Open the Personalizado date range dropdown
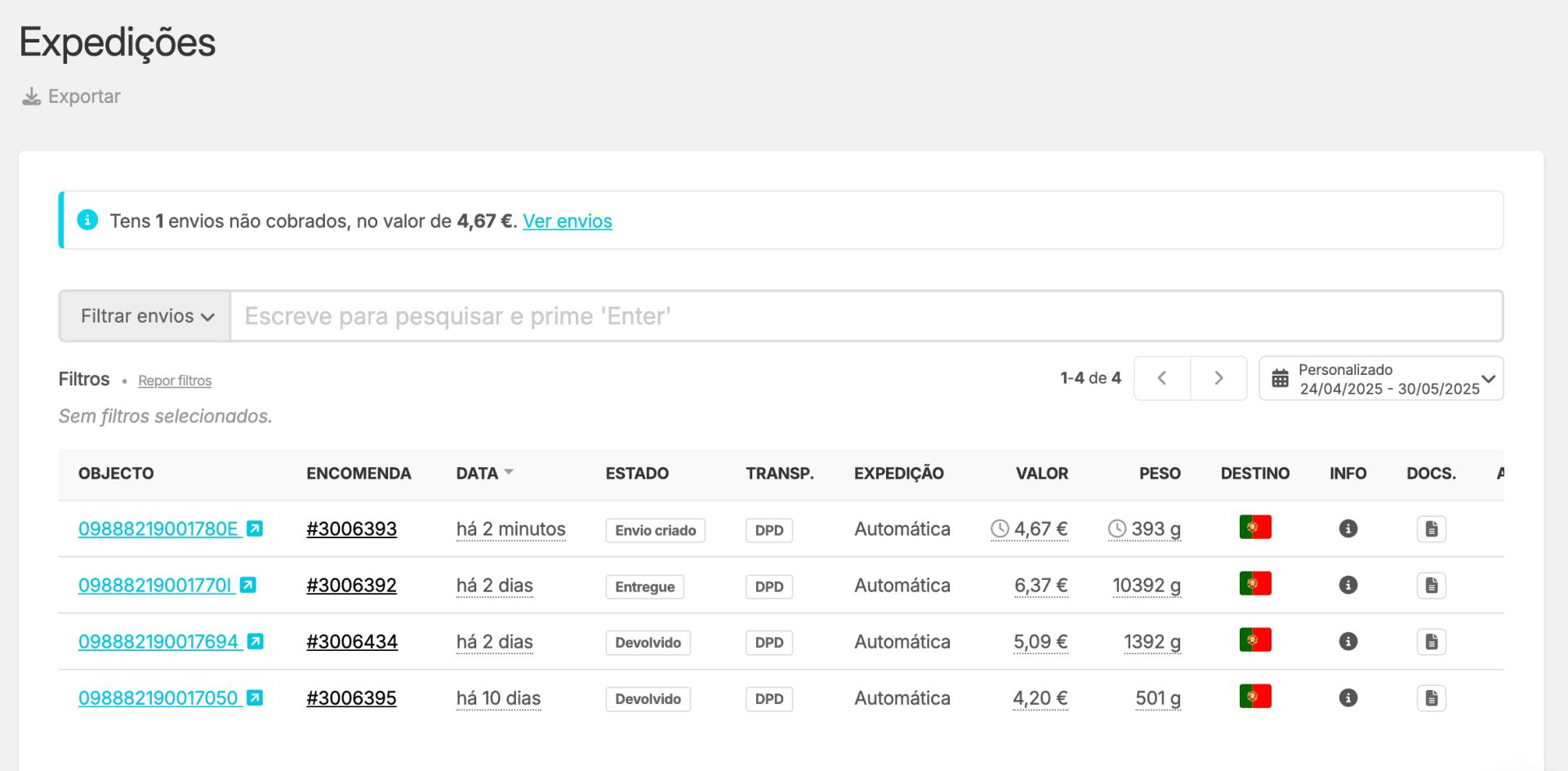Viewport: 1568px width, 771px height. 1388,379
